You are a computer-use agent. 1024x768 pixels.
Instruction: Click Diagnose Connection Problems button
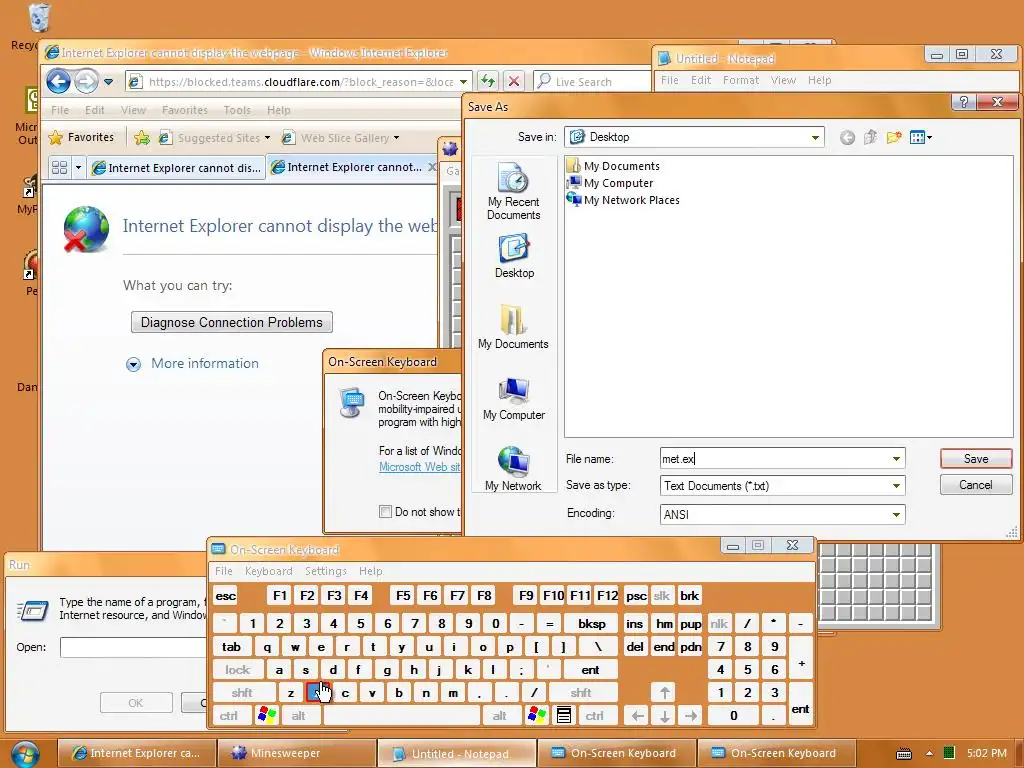point(232,322)
